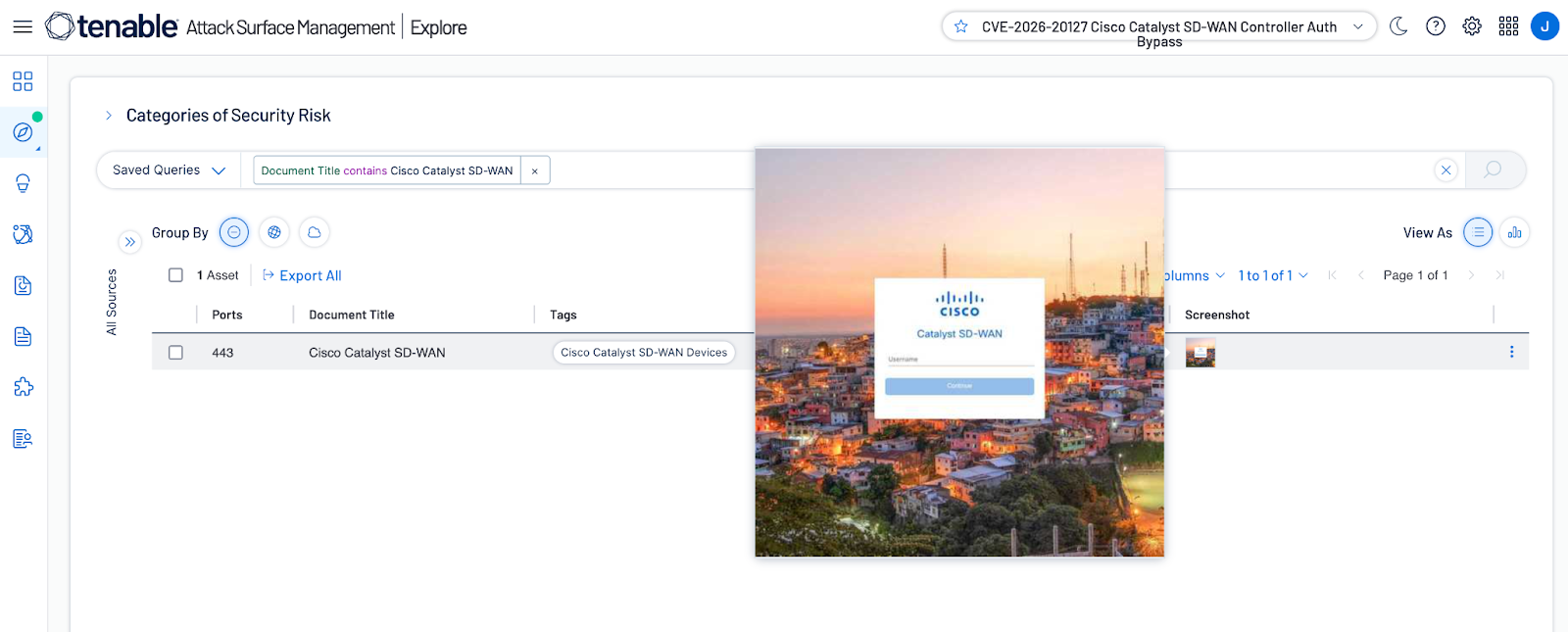Open the help question mark icon
The height and width of the screenshot is (632, 1568).
coord(1436,26)
